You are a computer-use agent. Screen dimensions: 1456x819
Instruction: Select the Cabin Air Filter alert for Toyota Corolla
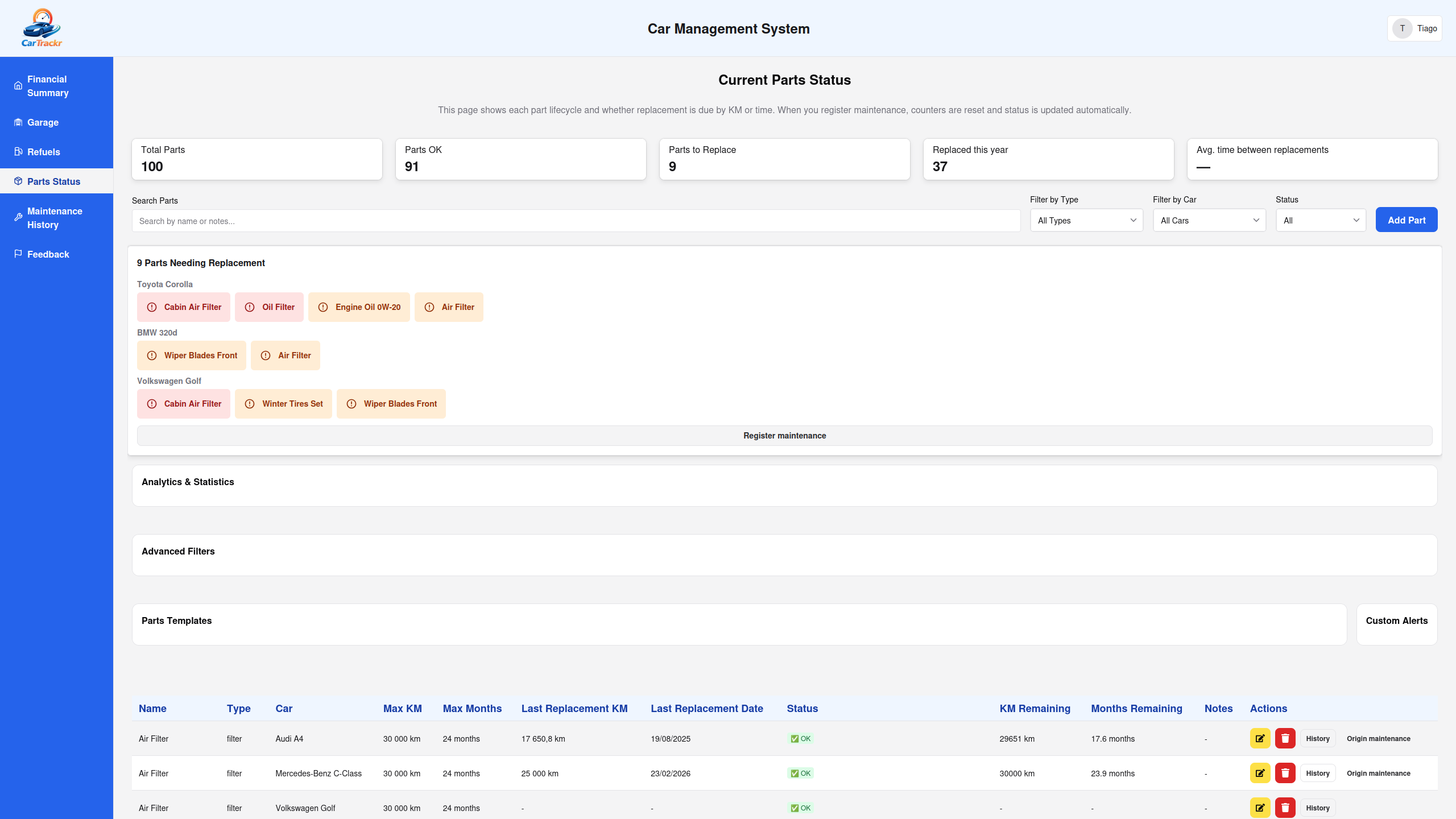[x=183, y=307]
